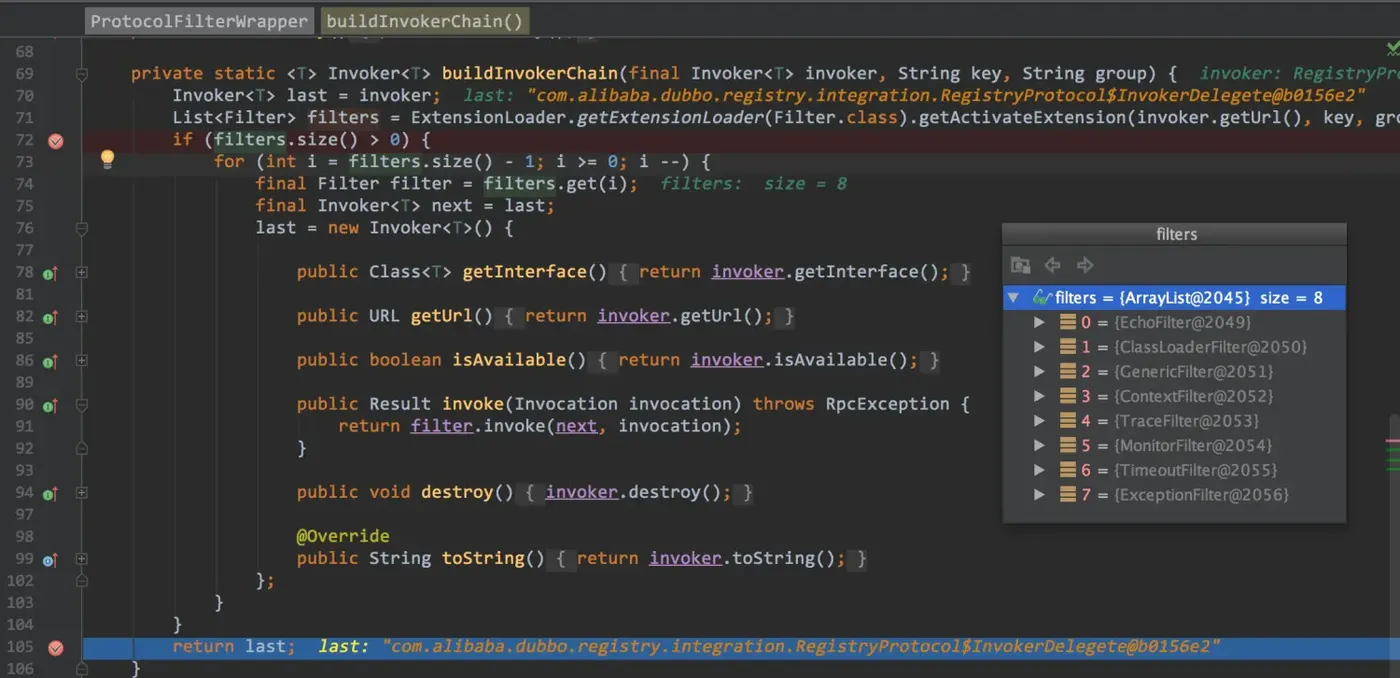This screenshot has width=1400, height=678.
Task: Expand element 7 ExceptionFilter@2056
Action: pyautogui.click(x=1040, y=495)
